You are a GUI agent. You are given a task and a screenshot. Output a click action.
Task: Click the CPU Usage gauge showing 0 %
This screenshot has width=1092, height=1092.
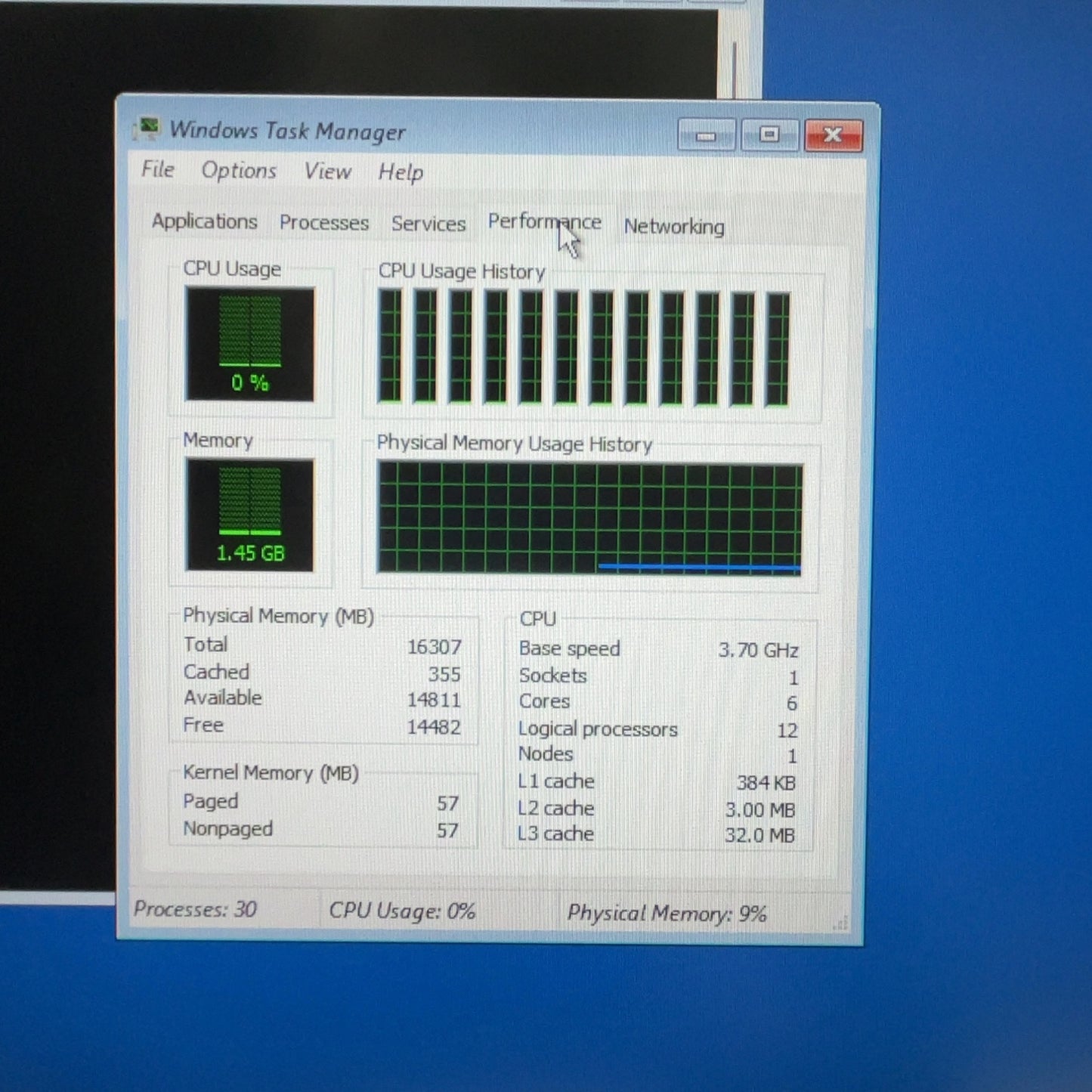249,345
